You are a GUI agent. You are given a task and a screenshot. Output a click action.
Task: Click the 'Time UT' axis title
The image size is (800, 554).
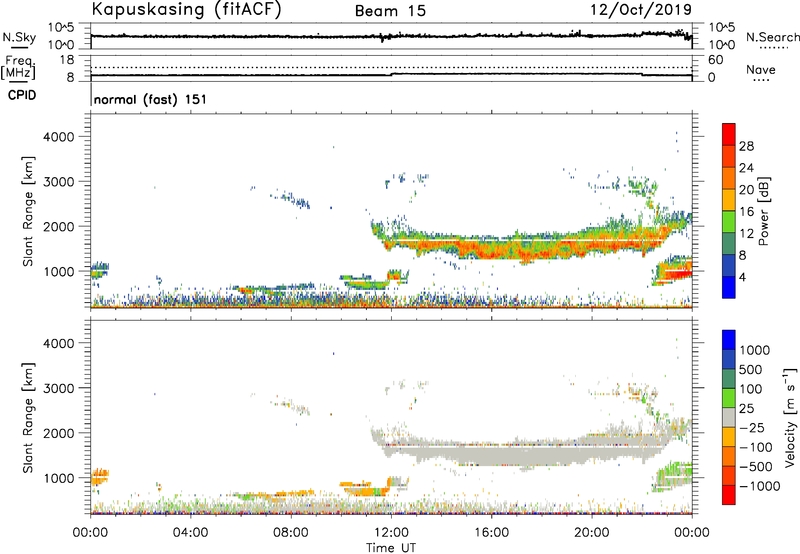[391, 548]
